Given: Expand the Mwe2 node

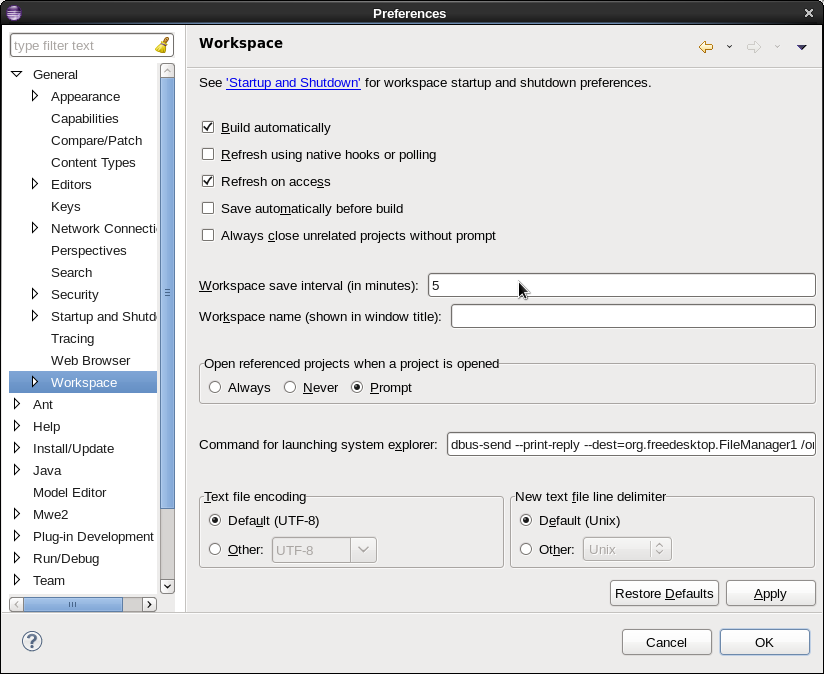Looking at the screenshot, I should 17,513.
